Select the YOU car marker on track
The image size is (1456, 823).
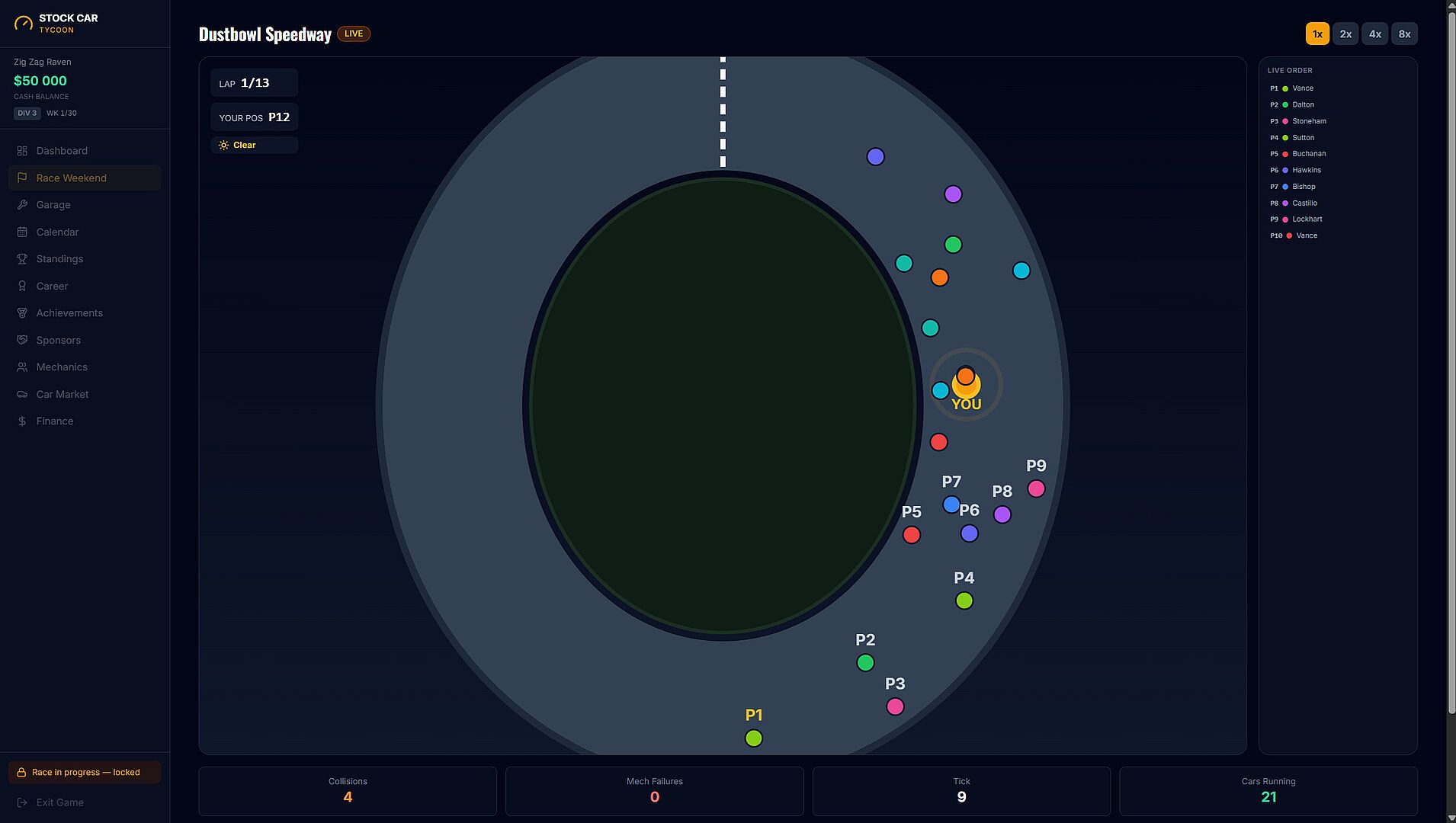[x=966, y=386]
